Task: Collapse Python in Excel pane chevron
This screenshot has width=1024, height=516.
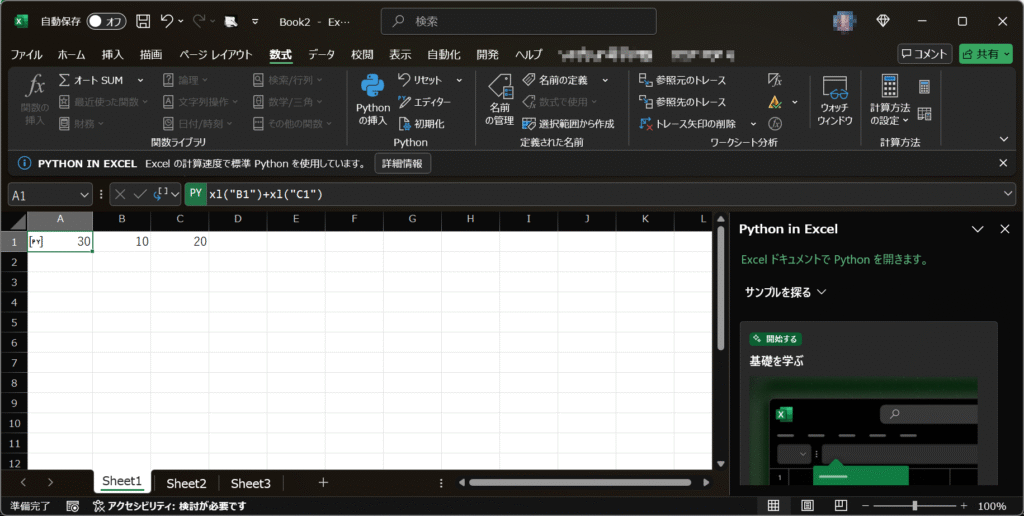Action: [978, 229]
